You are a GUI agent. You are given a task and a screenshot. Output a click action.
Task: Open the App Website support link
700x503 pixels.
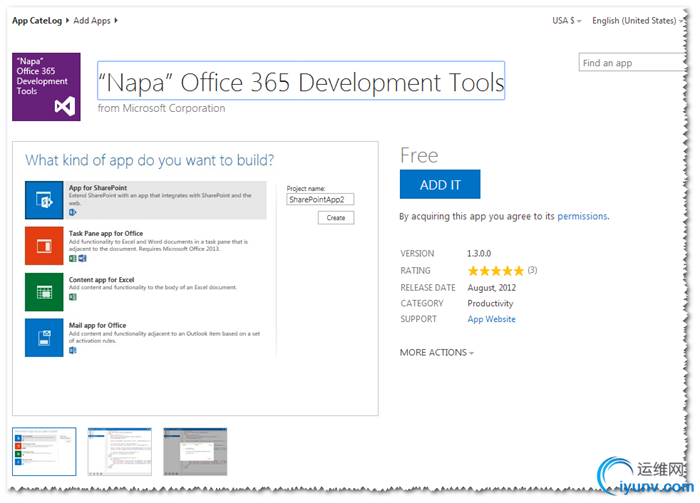pyautogui.click(x=491, y=319)
